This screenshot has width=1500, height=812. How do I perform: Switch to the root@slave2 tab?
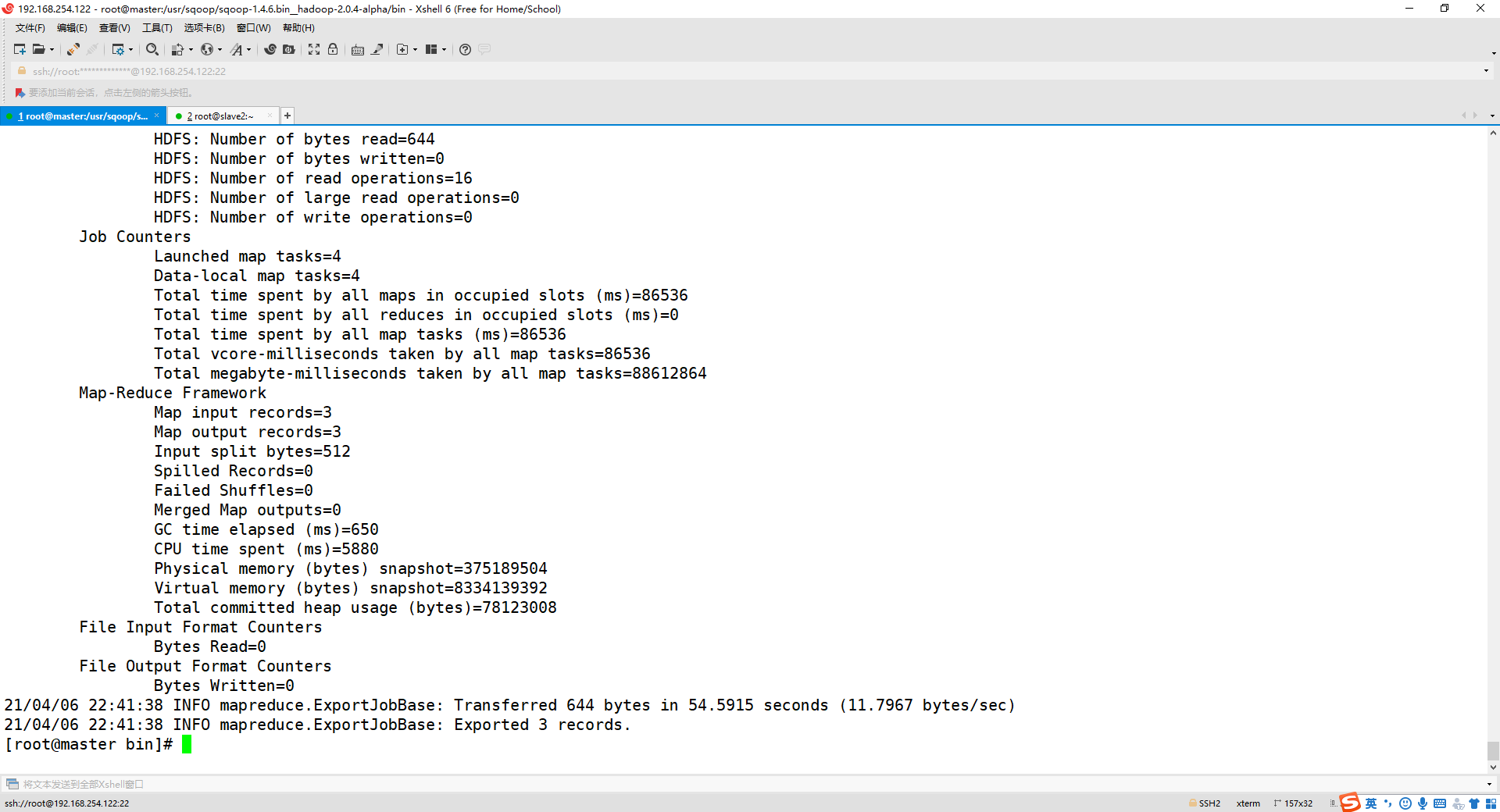click(221, 116)
